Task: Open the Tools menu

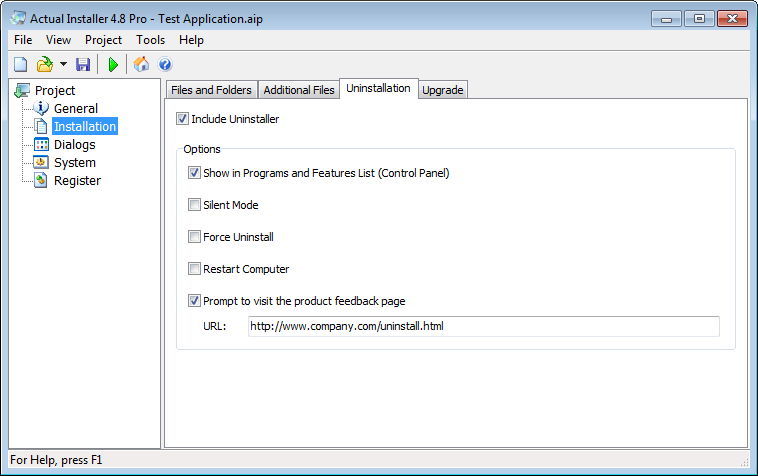Action: click(x=150, y=40)
